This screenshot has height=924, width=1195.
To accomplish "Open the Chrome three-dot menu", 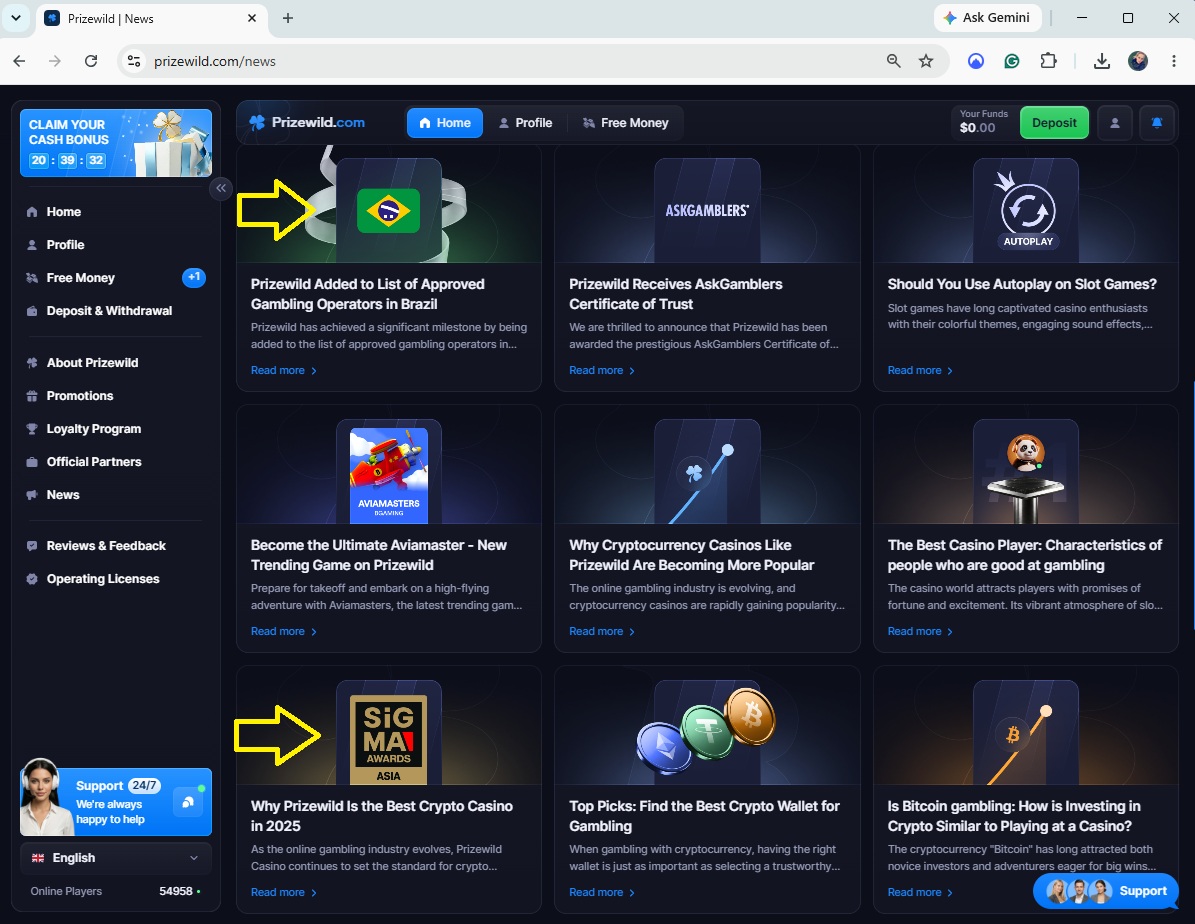I will [x=1174, y=61].
